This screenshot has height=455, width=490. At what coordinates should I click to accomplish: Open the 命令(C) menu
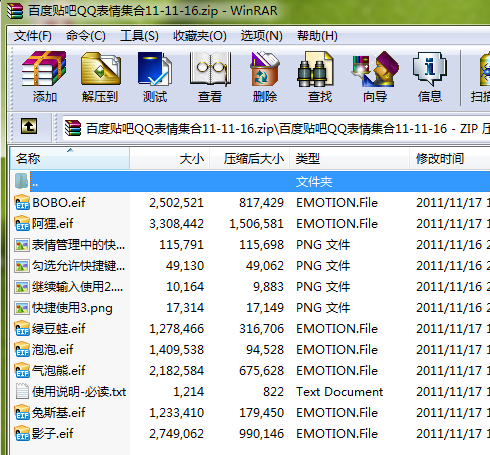pyautogui.click(x=86, y=36)
